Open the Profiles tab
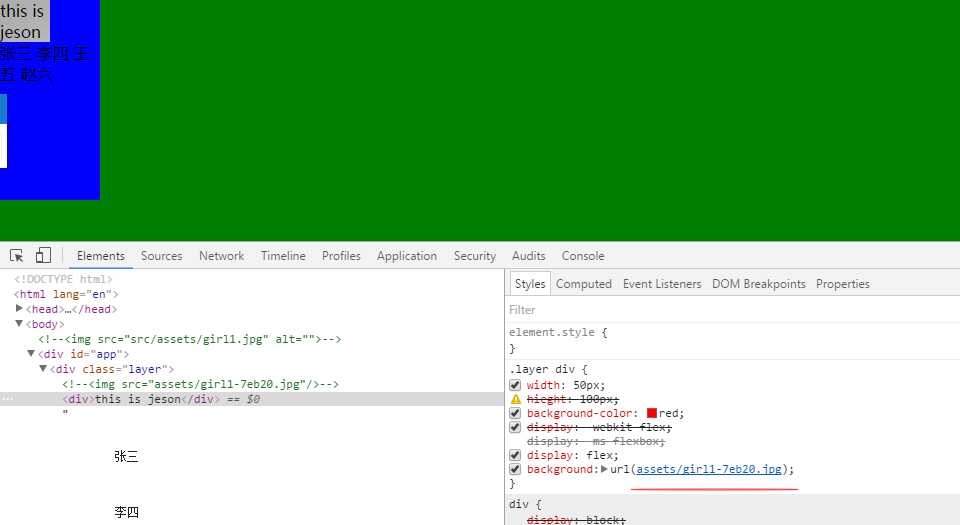This screenshot has height=525, width=960. click(341, 256)
